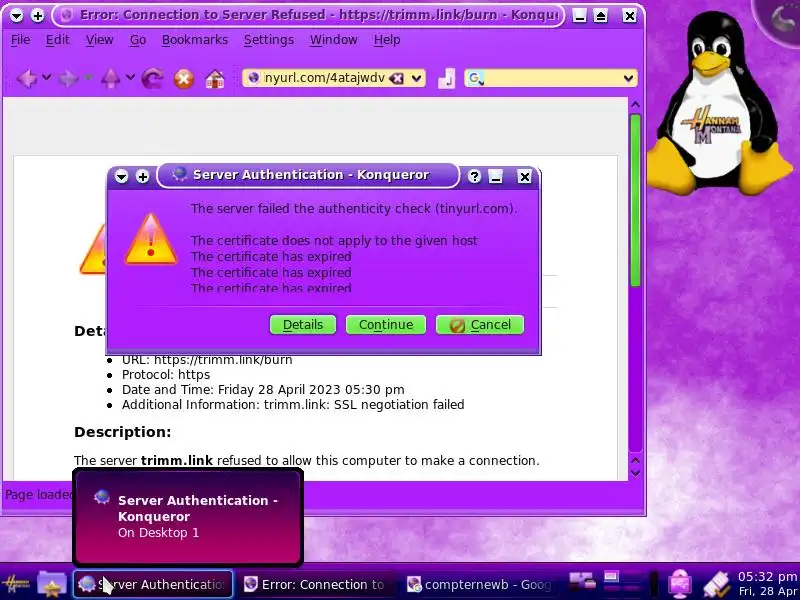Click 'certificate does not apply to given host' line
Screen dimensions: 800x600
[x=334, y=240]
